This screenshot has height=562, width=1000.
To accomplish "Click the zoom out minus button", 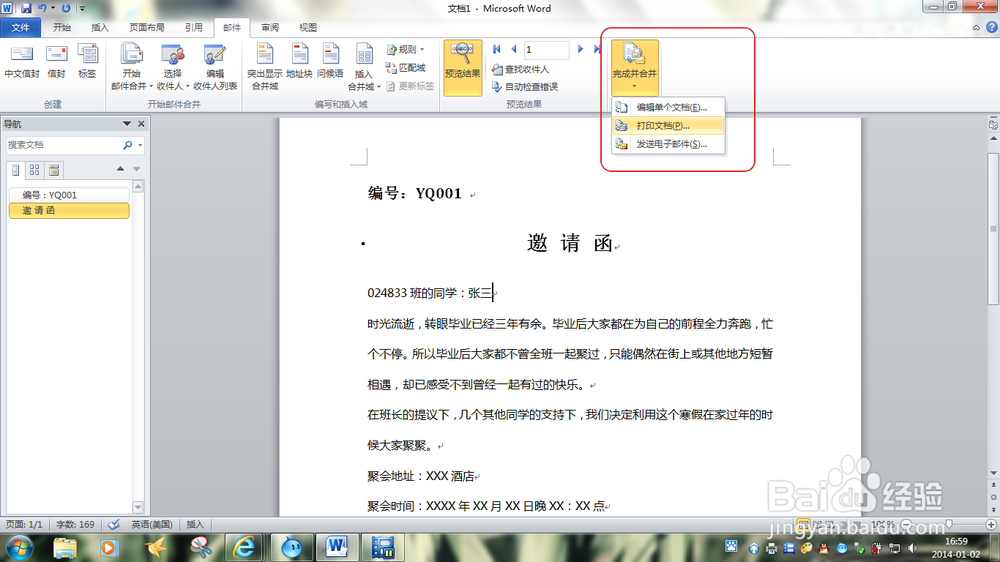I will coord(906,524).
